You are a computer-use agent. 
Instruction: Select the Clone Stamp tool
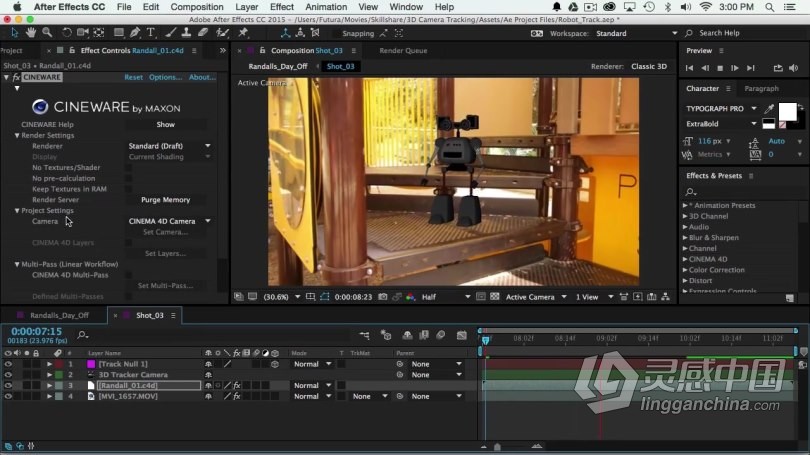pos(186,33)
